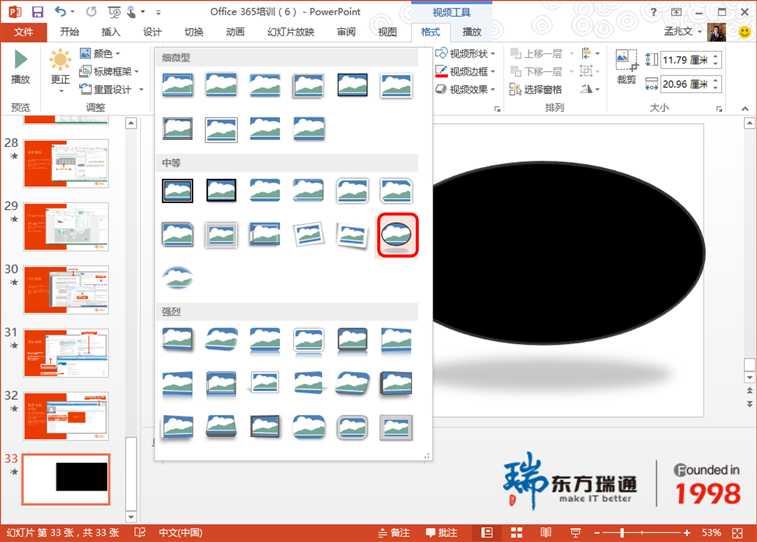Open the 更正 corrections sun icon
757x542 pixels.
(x=60, y=70)
